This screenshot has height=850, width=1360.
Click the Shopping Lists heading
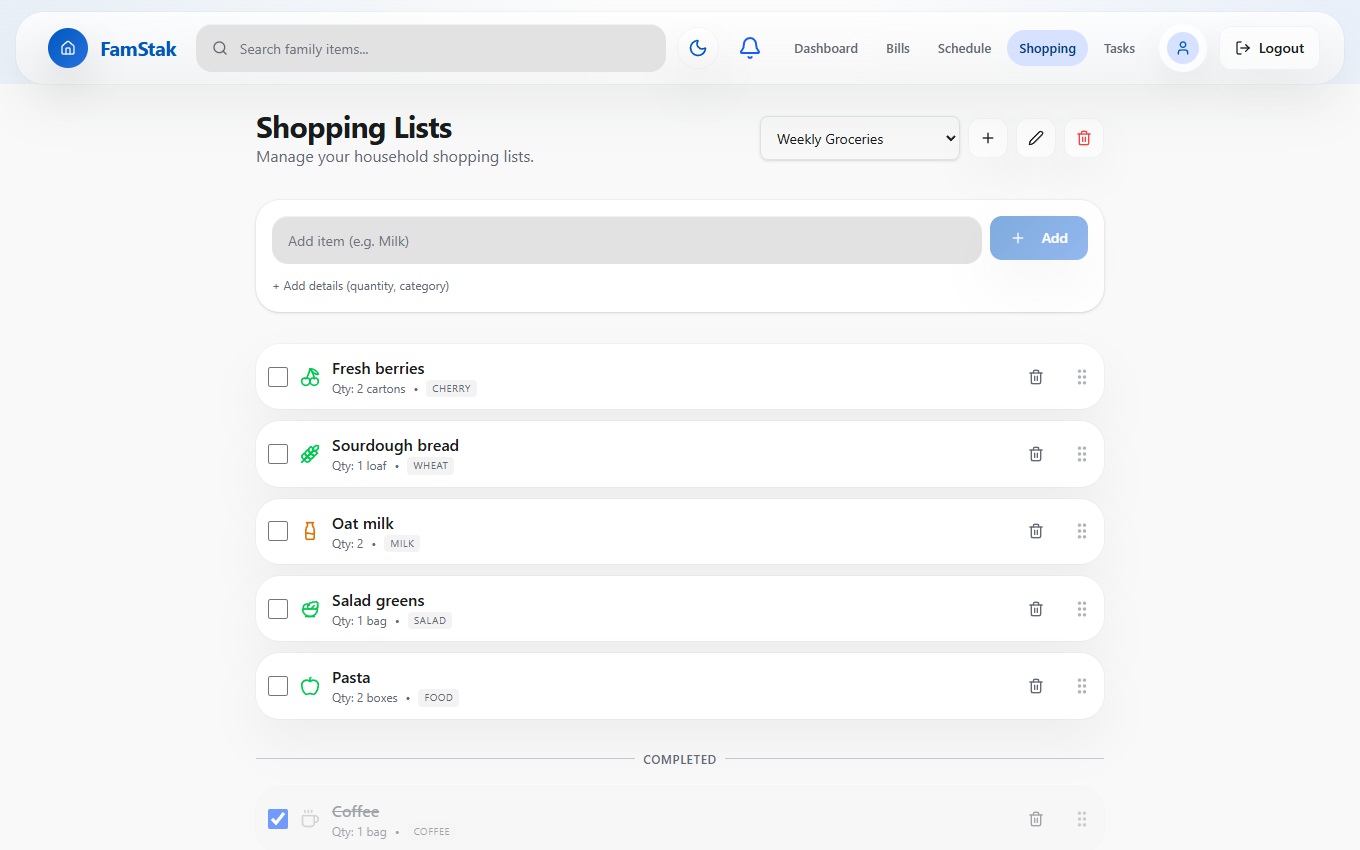pos(354,128)
